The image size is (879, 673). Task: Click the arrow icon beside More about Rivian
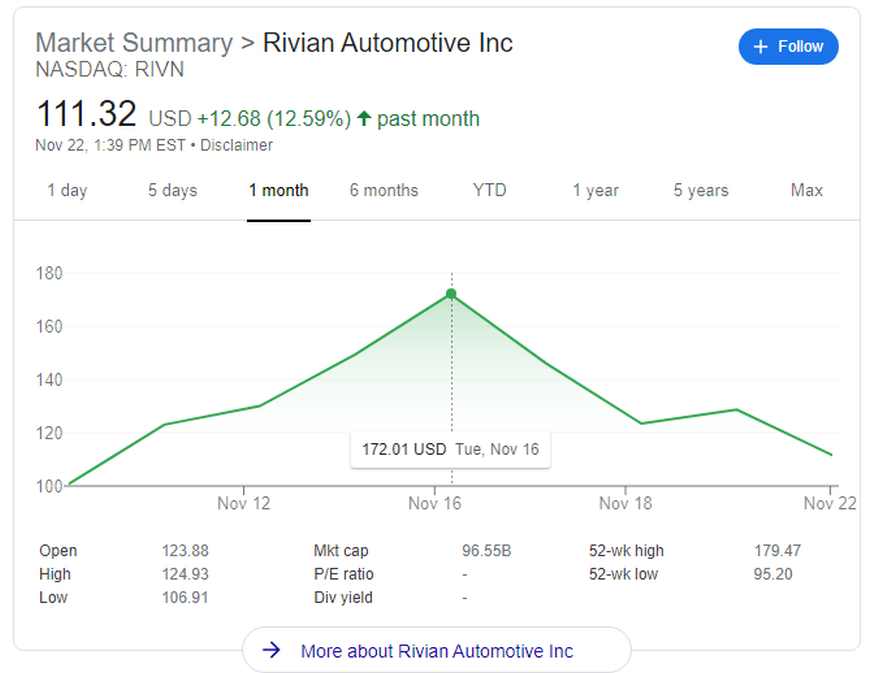coord(271,651)
